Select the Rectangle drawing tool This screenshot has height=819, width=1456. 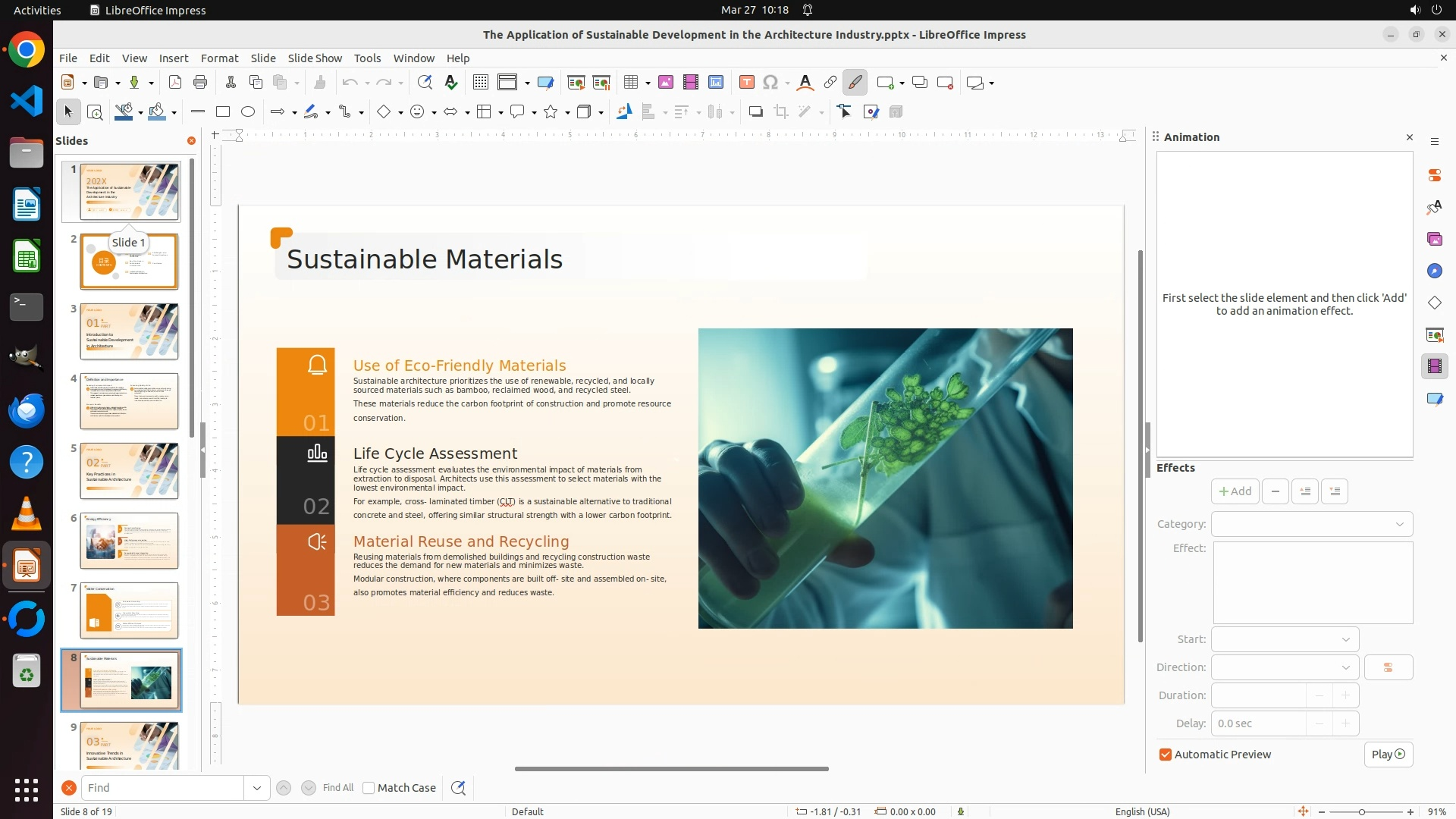tap(223, 112)
